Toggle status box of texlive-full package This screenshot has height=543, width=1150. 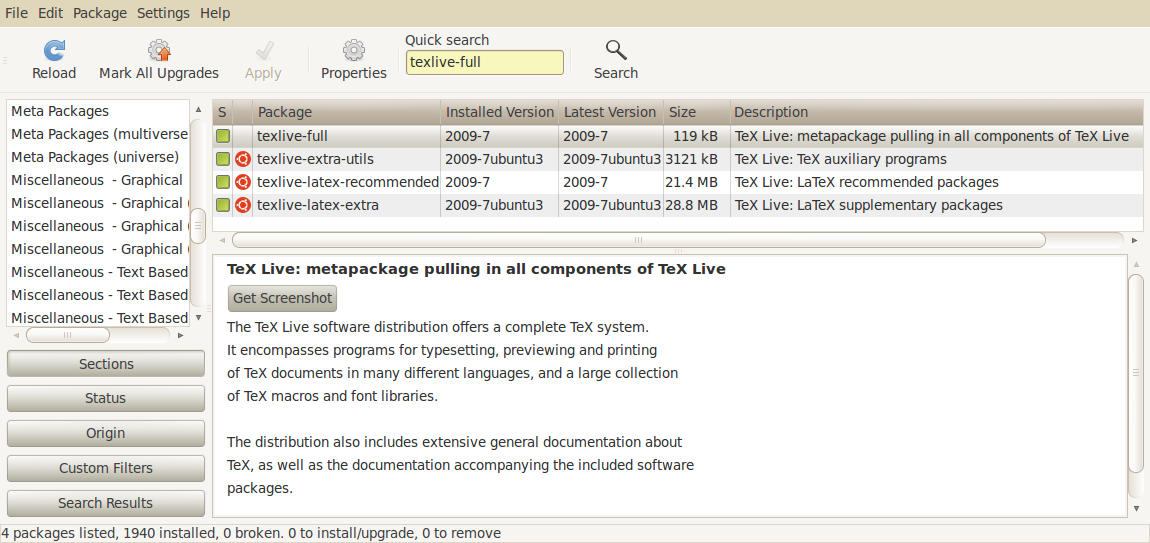pos(223,136)
